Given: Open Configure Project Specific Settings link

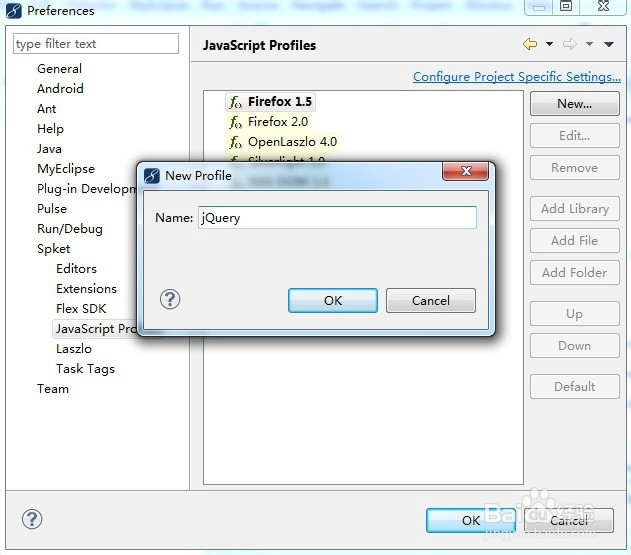Looking at the screenshot, I should coord(517,76).
